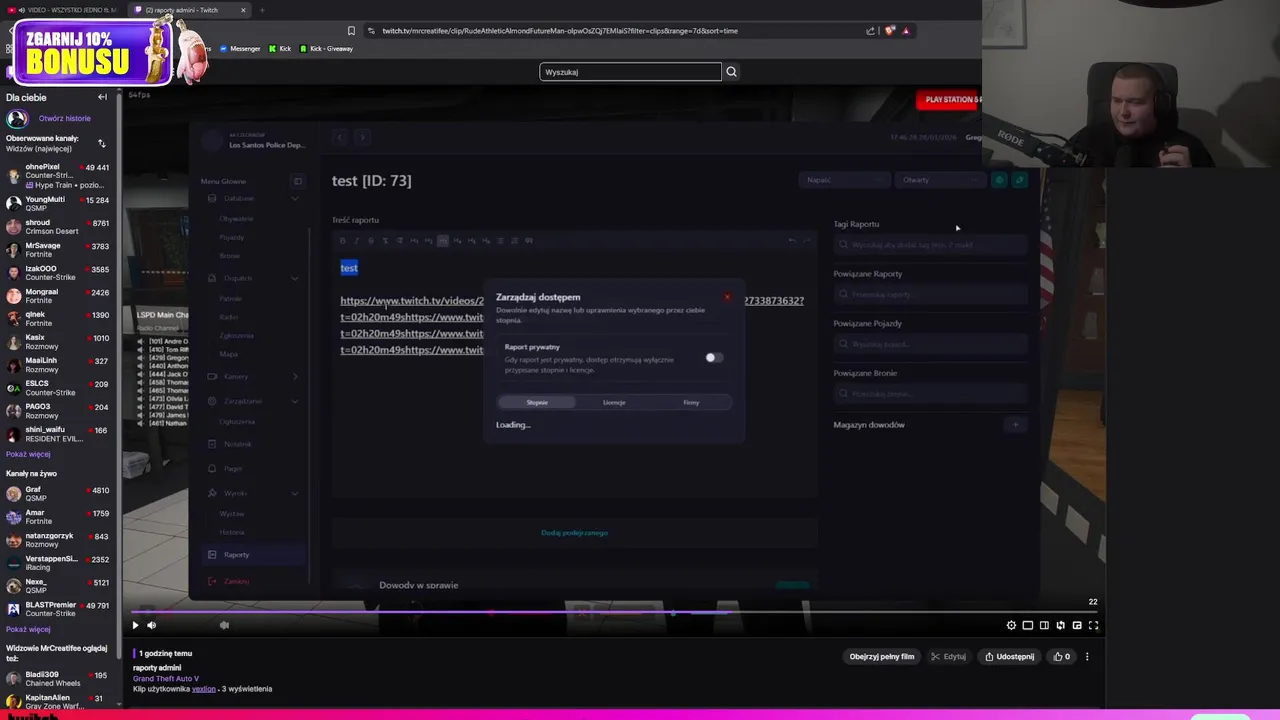1280x720 pixels.
Task: Click the Tagi Raportu search input
Action: pyautogui.click(x=930, y=245)
